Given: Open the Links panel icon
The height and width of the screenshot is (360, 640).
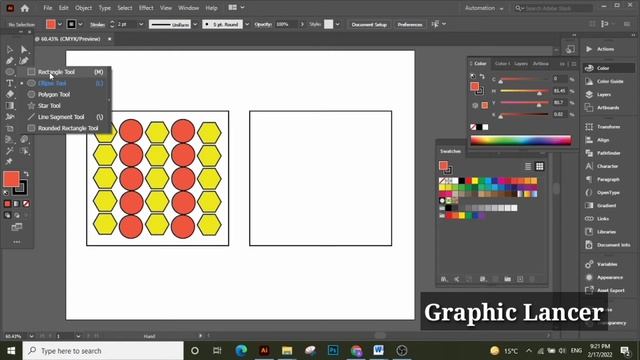Looking at the screenshot, I should pyautogui.click(x=589, y=218).
